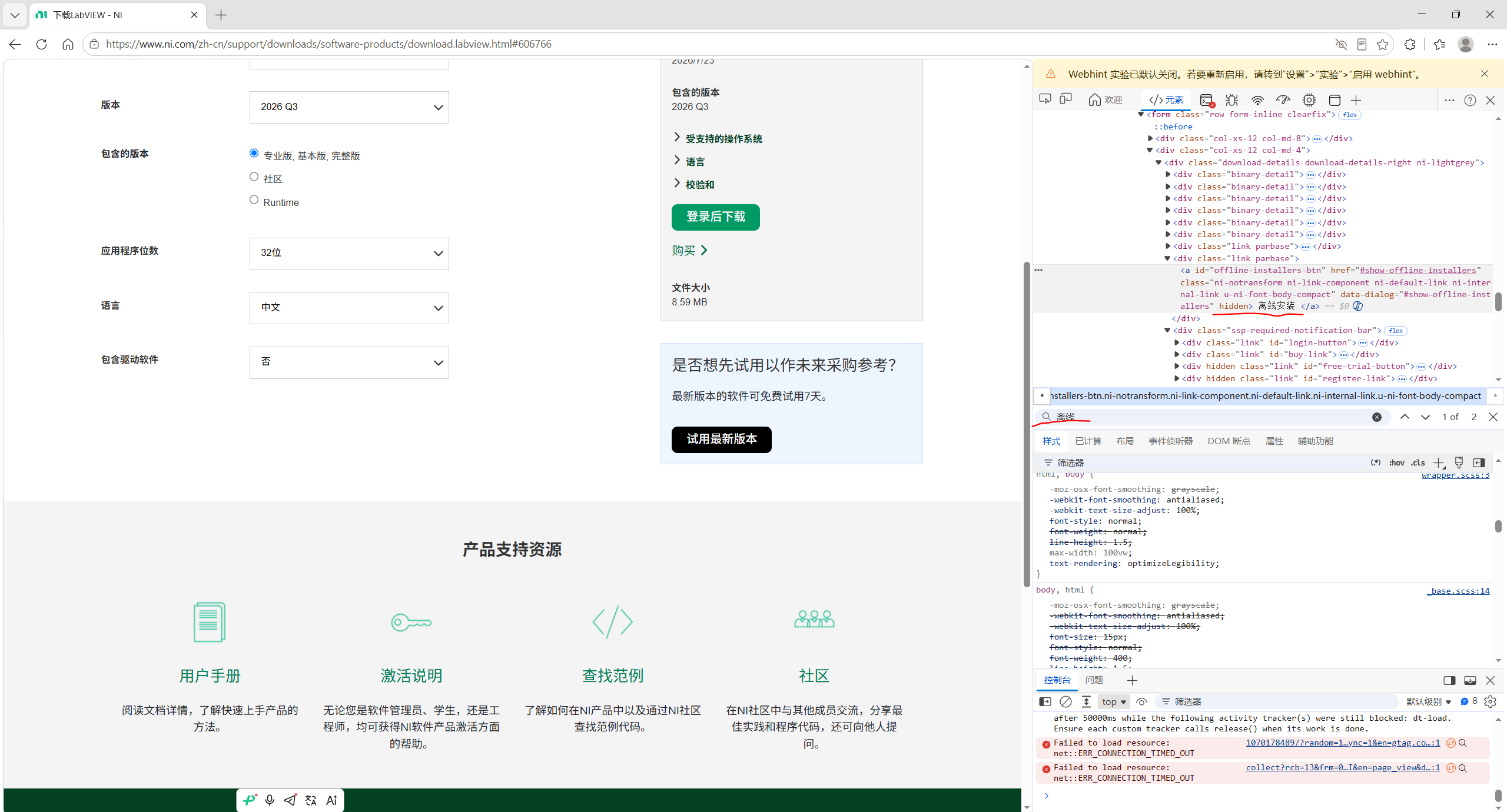Viewport: 1507px width, 812px height.
Task: Open the console context top dropdown
Action: (x=1114, y=701)
